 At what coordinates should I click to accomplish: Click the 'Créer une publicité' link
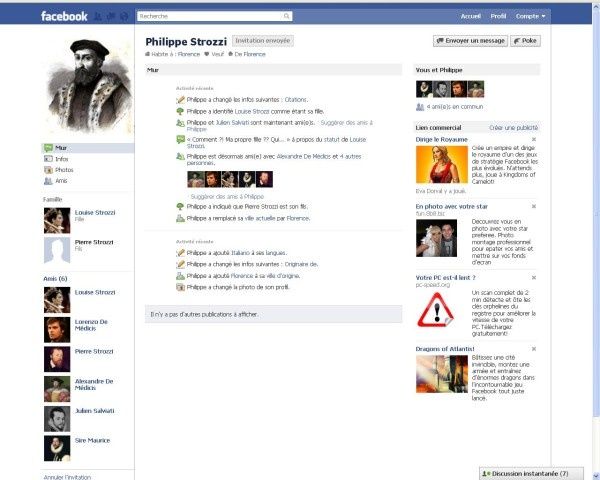click(x=513, y=128)
